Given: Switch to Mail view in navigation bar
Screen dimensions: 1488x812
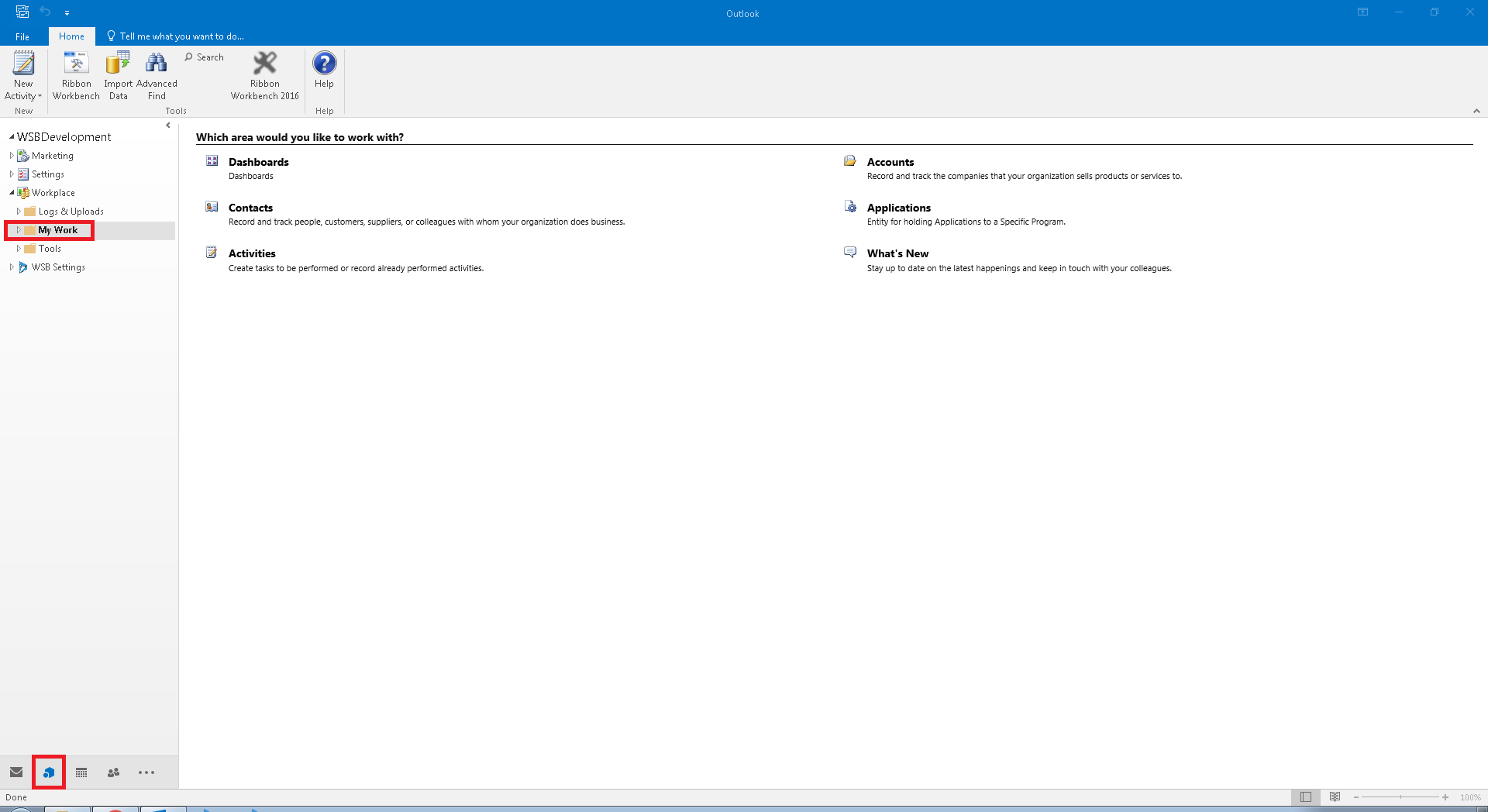Looking at the screenshot, I should (16, 772).
